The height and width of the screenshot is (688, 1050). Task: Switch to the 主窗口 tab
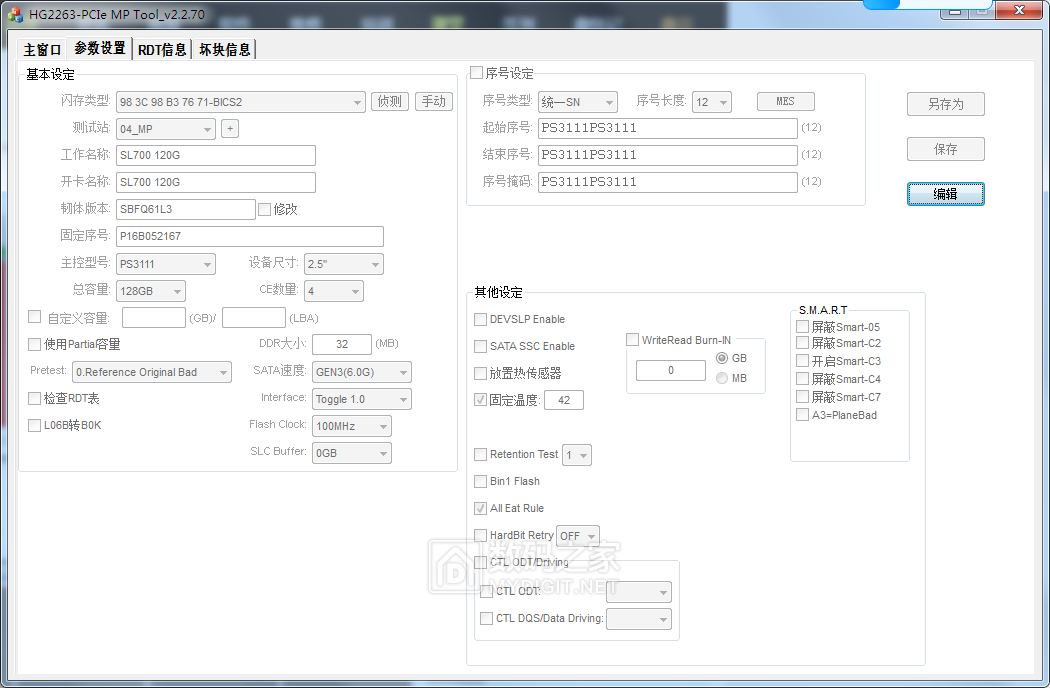(42, 50)
